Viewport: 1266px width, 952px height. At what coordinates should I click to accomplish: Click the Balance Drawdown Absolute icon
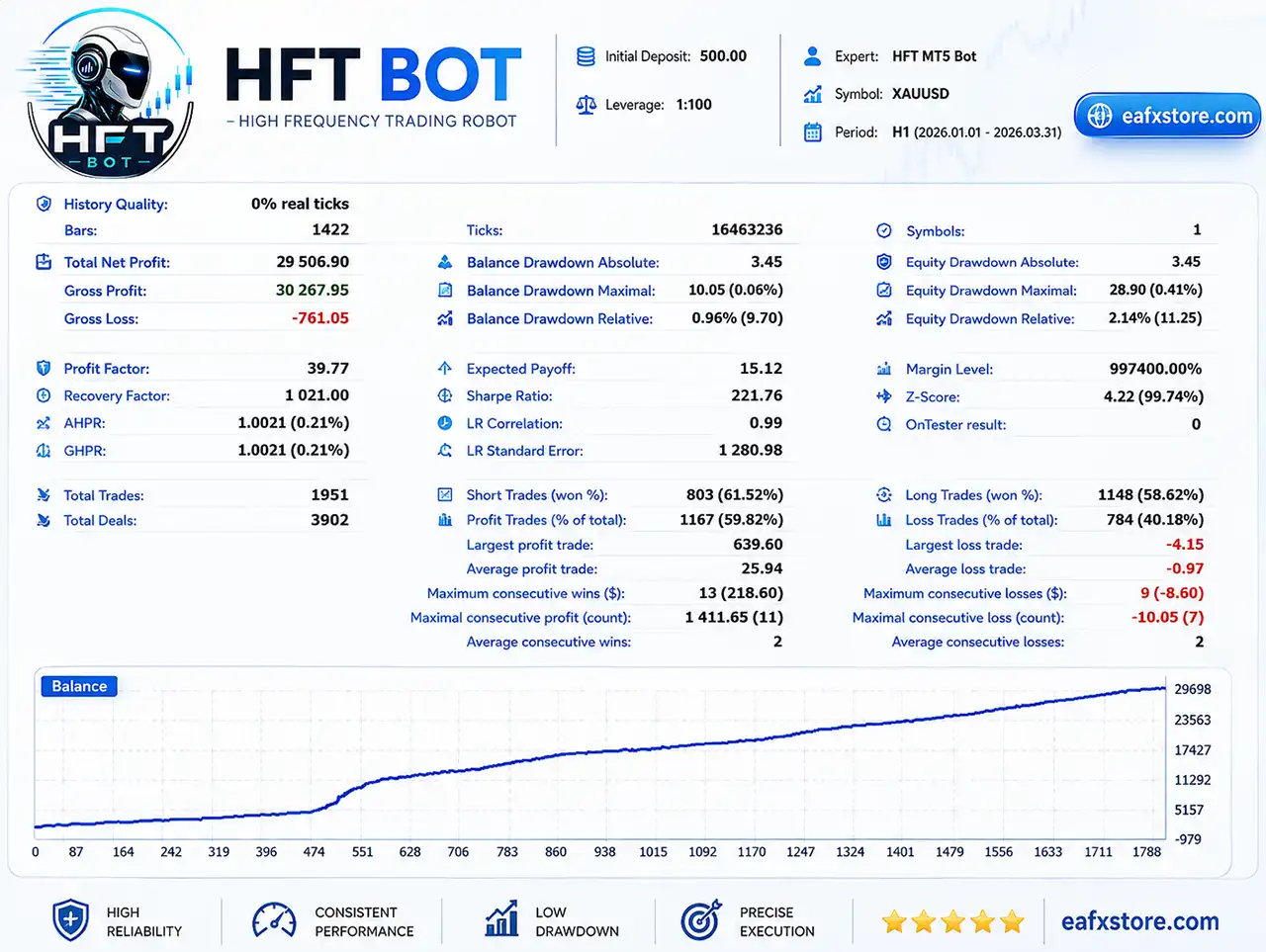(x=445, y=262)
